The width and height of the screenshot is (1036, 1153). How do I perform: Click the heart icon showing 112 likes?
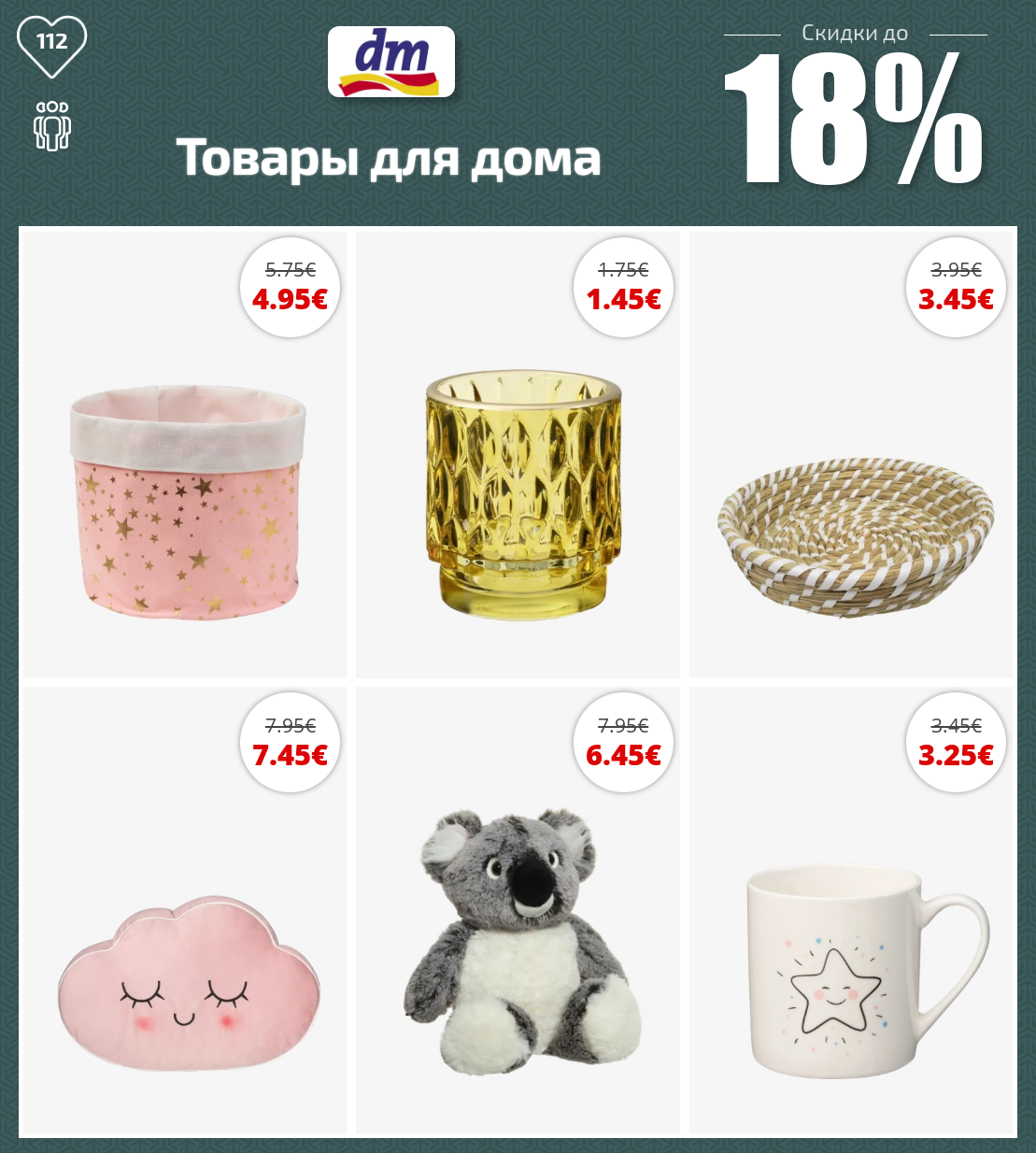(x=52, y=47)
